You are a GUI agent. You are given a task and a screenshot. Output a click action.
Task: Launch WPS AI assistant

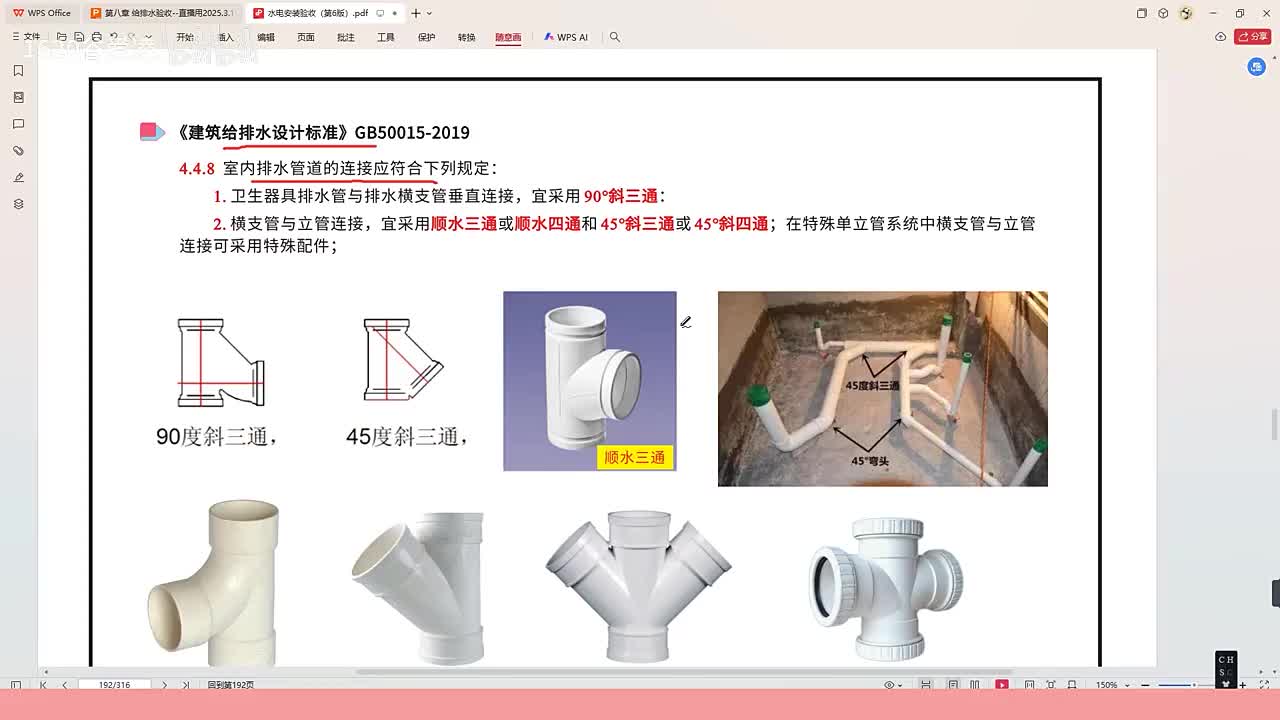[x=566, y=37]
